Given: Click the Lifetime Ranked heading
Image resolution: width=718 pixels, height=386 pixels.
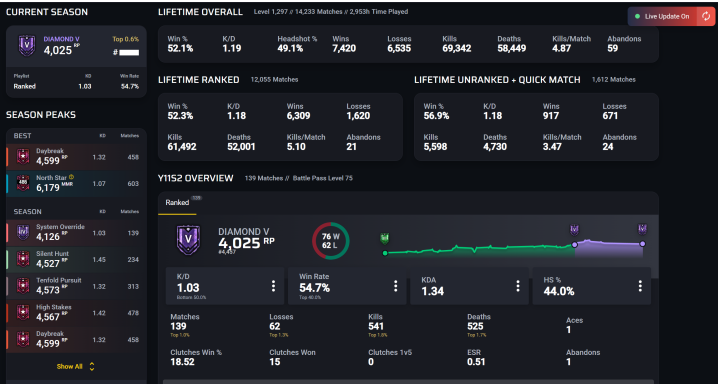Looking at the screenshot, I should tap(199, 80).
